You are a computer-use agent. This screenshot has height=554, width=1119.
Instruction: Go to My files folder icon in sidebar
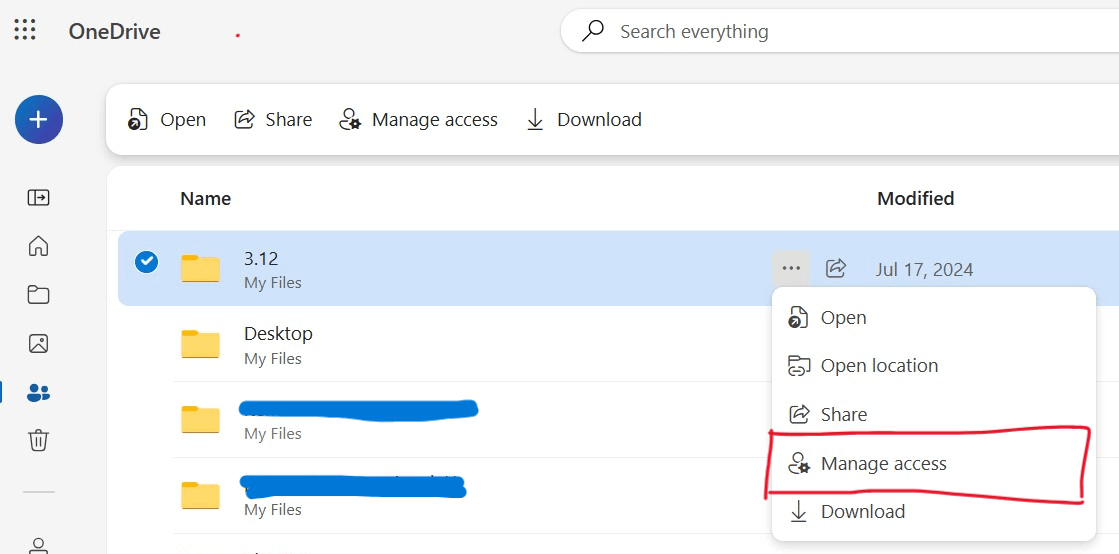(38, 295)
